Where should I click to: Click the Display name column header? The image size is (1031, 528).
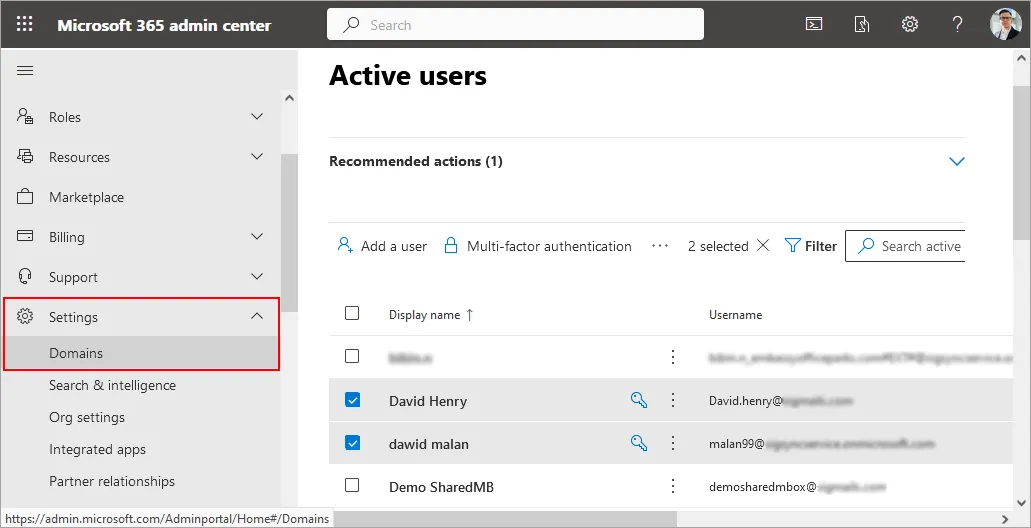click(424, 315)
